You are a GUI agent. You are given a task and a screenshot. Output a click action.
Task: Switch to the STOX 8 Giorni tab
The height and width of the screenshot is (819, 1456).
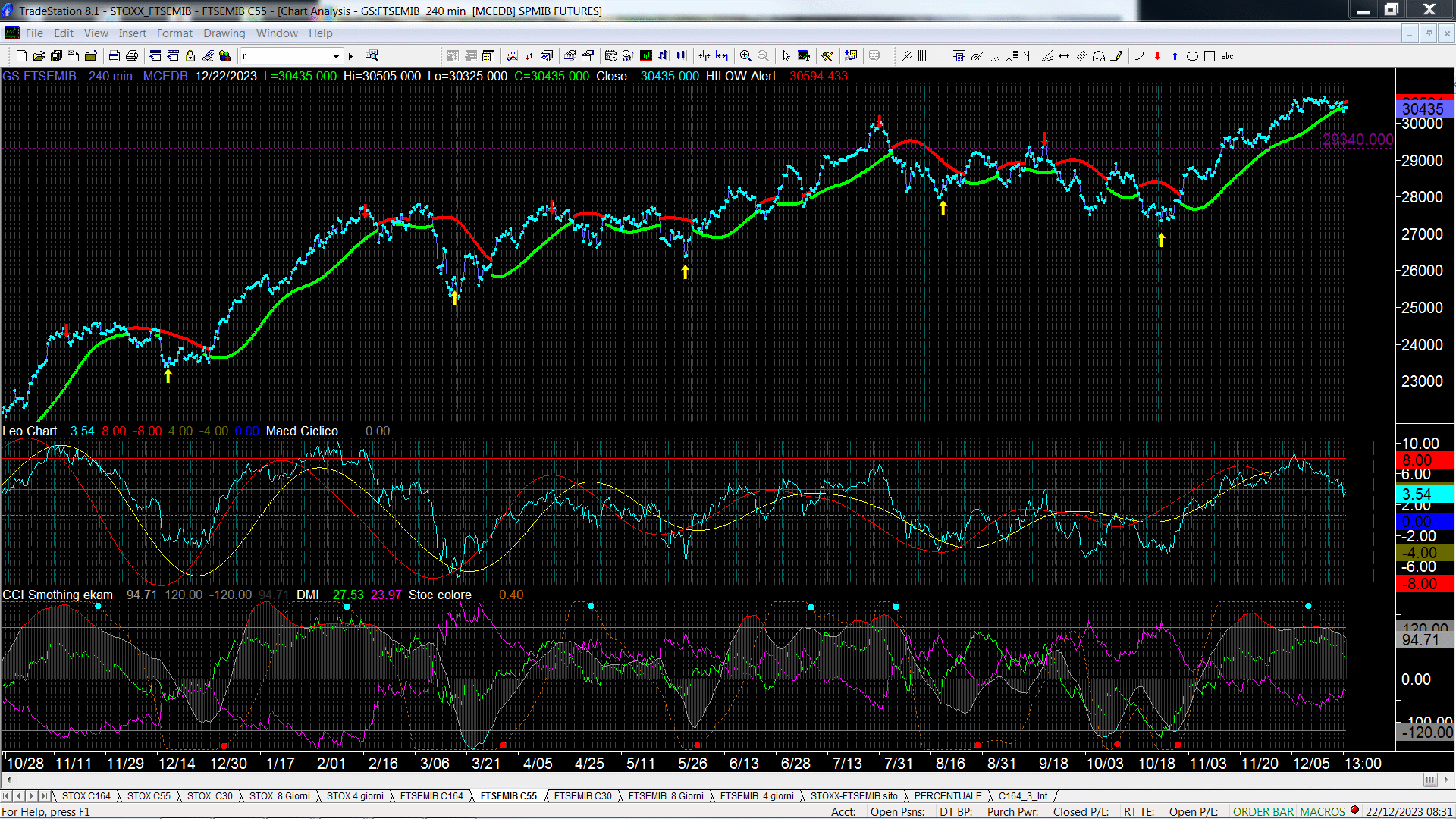tap(279, 796)
